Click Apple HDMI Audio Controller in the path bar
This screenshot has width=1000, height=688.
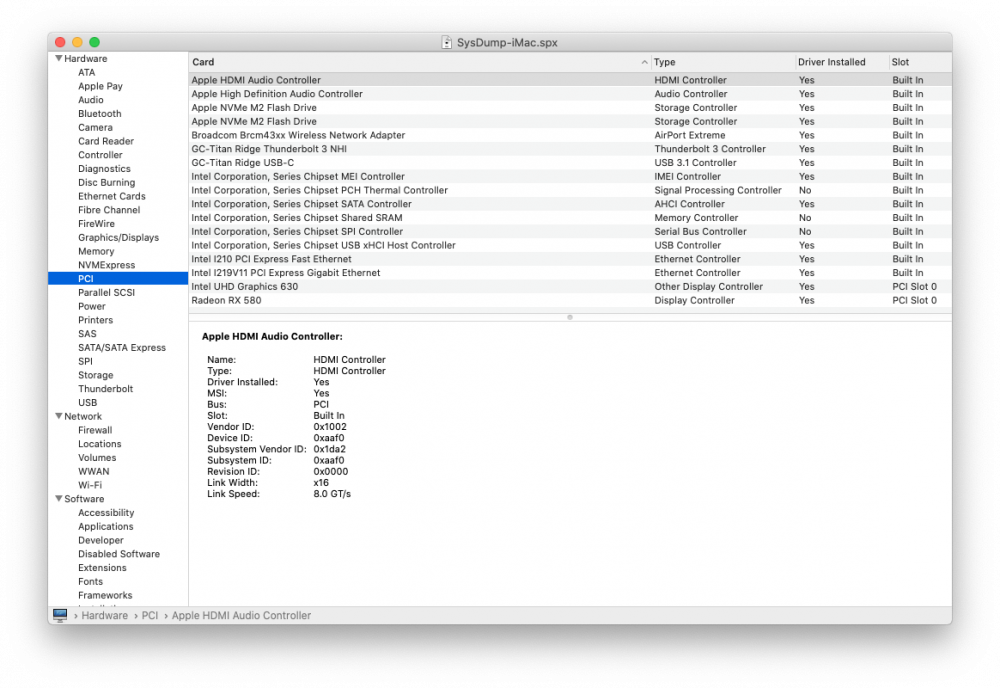pos(241,615)
